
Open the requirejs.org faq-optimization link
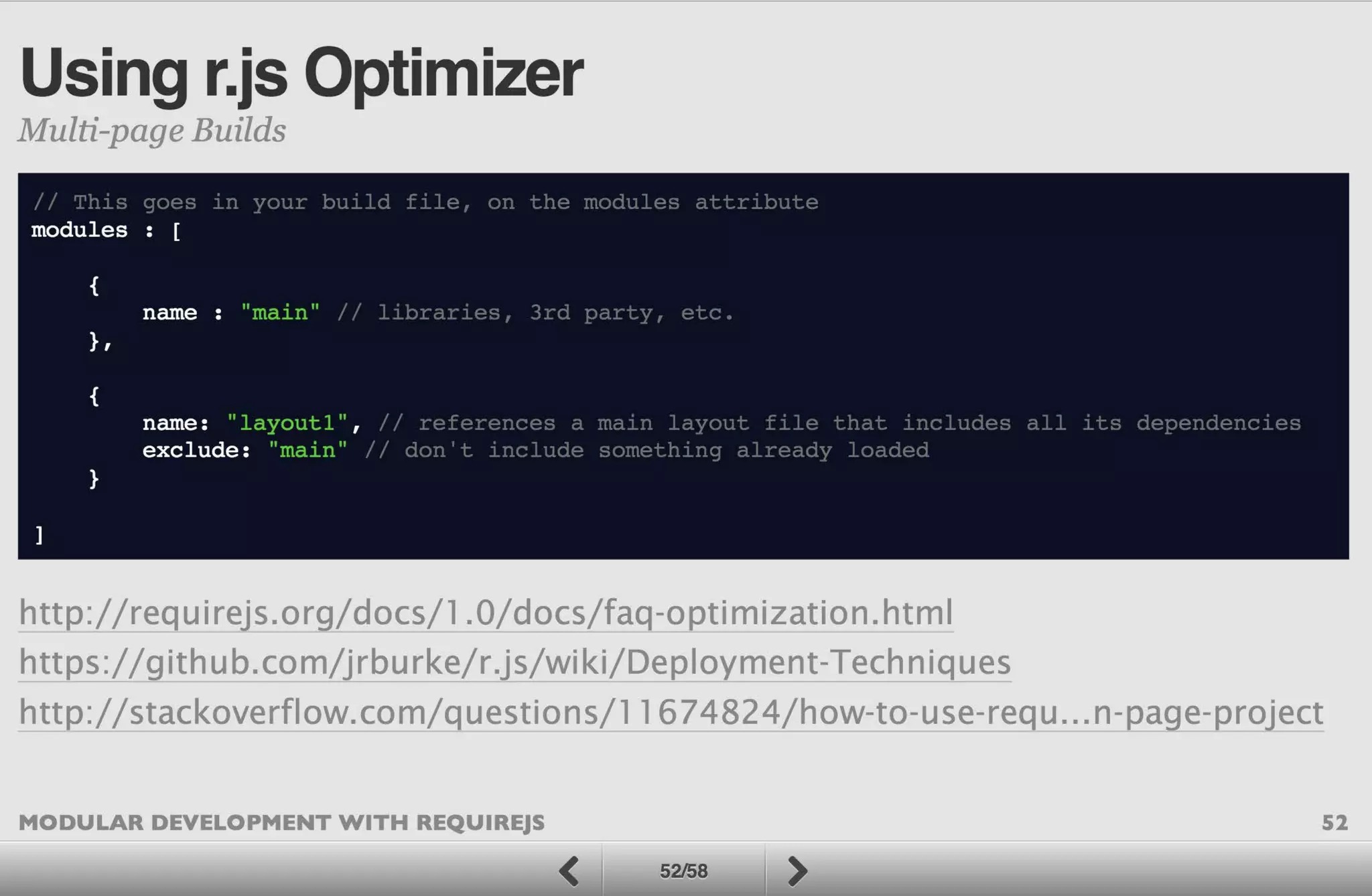[486, 613]
